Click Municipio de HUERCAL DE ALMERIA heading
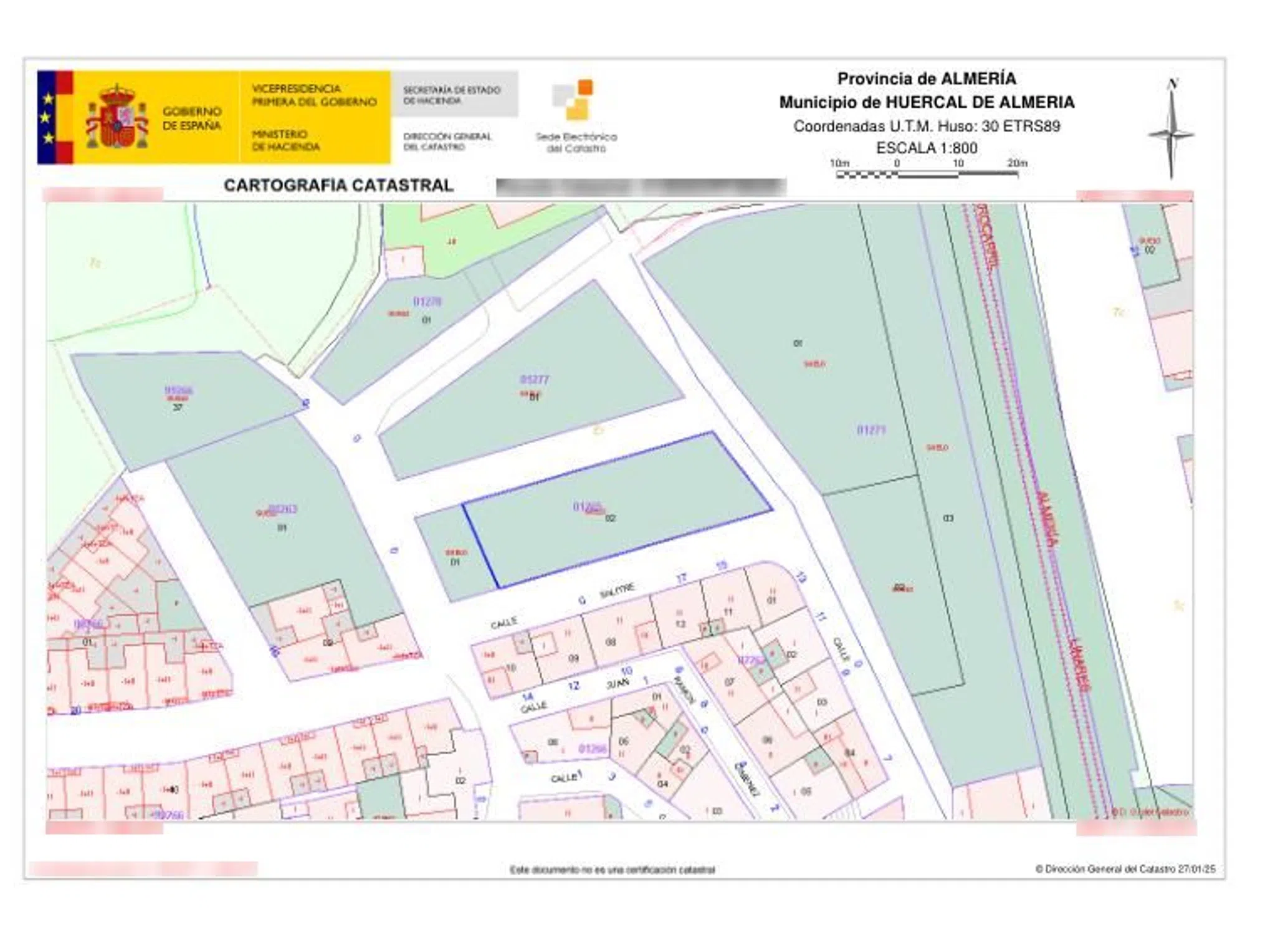This screenshot has width=1288, height=935. pyautogui.click(x=927, y=102)
